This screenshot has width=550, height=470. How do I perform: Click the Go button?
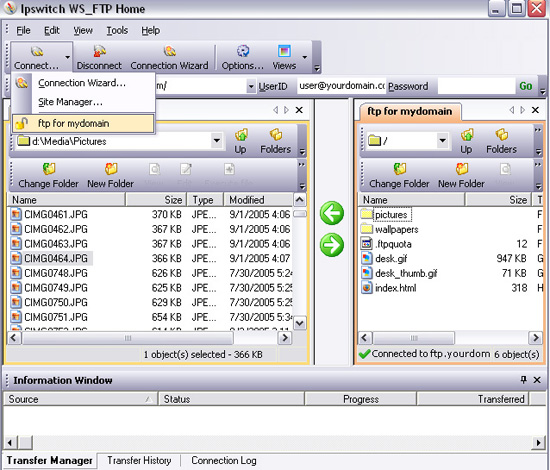click(x=526, y=86)
